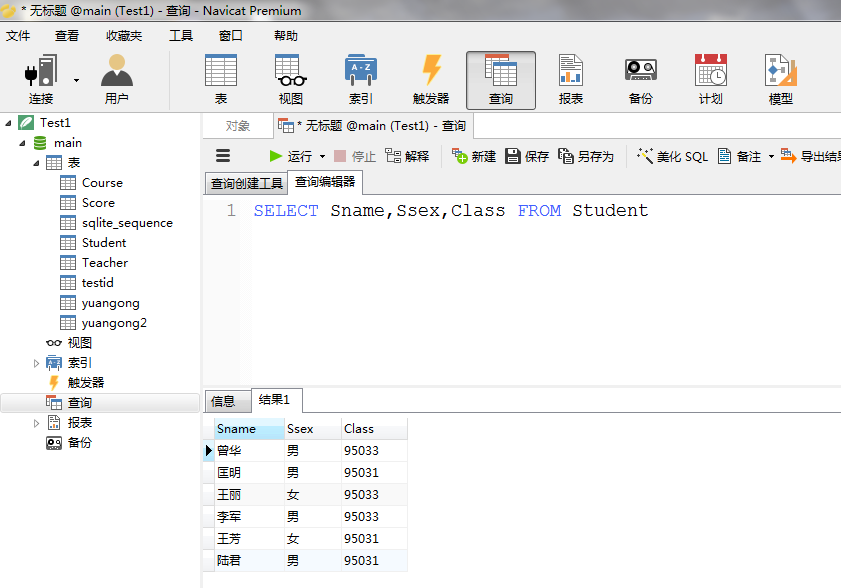Click Beautify SQL (美化 SQL) button

672,156
